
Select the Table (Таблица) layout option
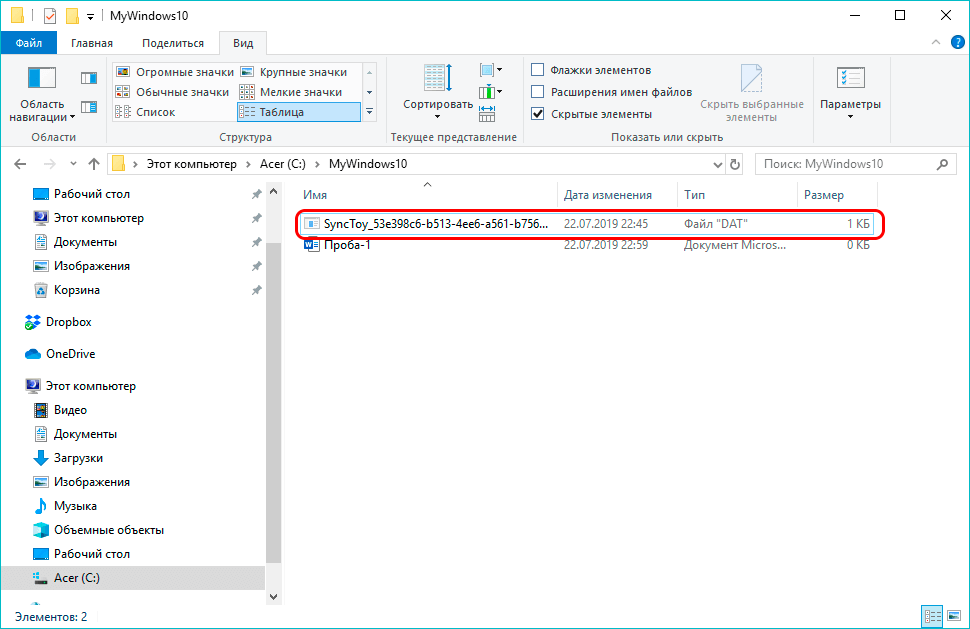coord(296,112)
